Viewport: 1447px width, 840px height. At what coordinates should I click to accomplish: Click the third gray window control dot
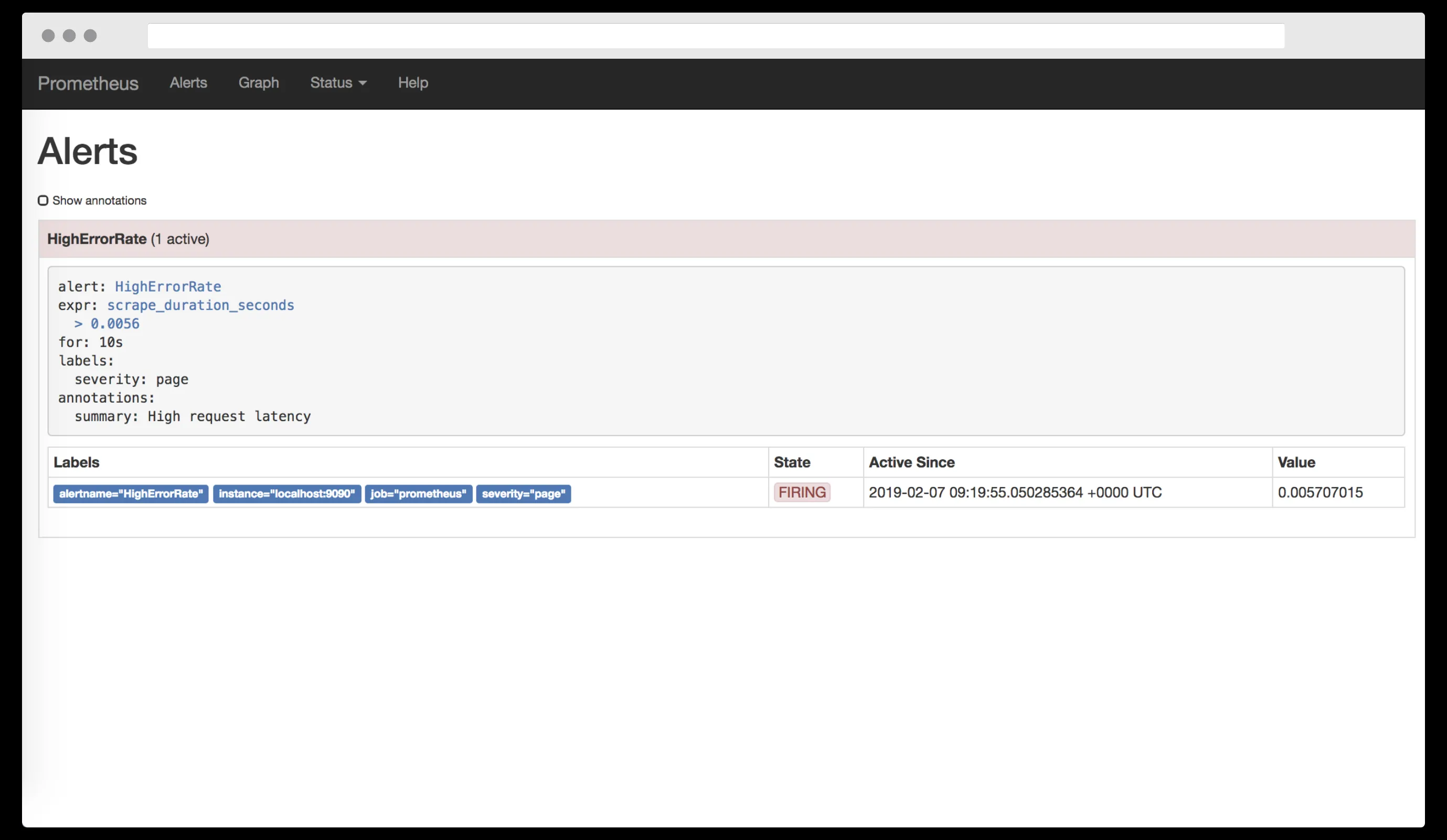pos(90,36)
